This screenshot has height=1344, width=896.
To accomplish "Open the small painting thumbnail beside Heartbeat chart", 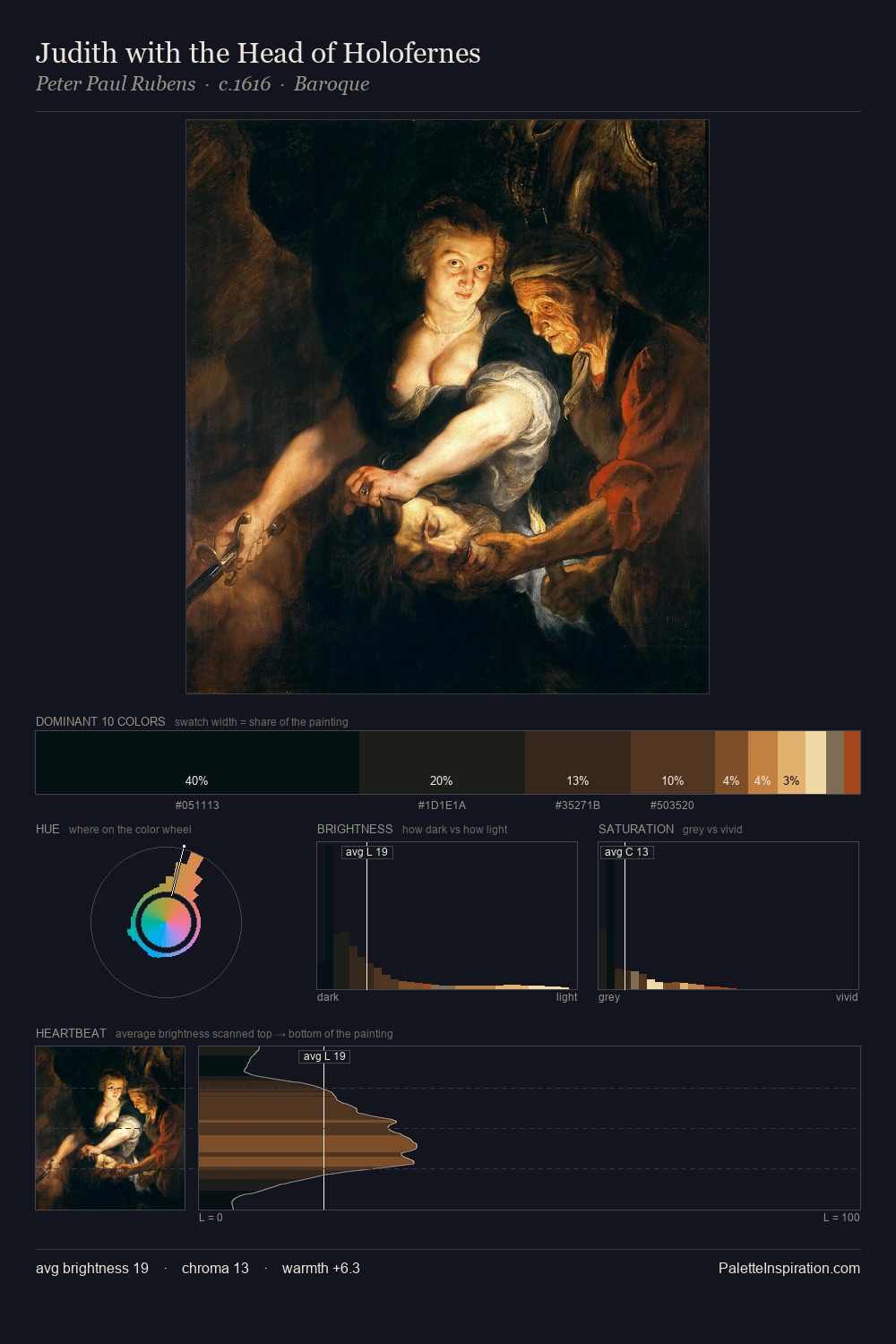I will pos(110,1128).
